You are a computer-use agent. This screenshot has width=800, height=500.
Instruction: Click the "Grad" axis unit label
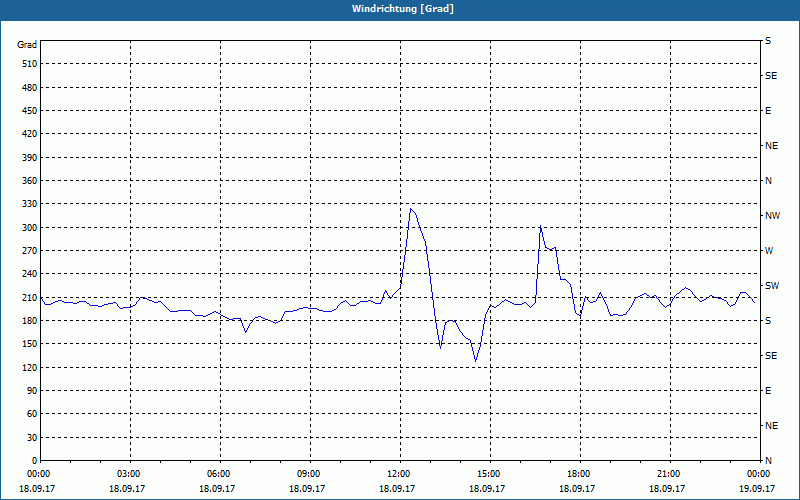[27, 45]
